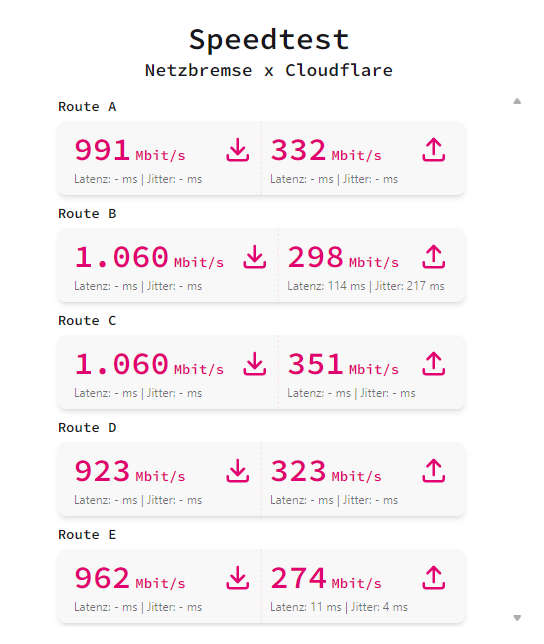Viewport: 544px width, 644px height.
Task: Click the Route B 1.060 Mbit/s download value
Action: pyautogui.click(x=149, y=258)
